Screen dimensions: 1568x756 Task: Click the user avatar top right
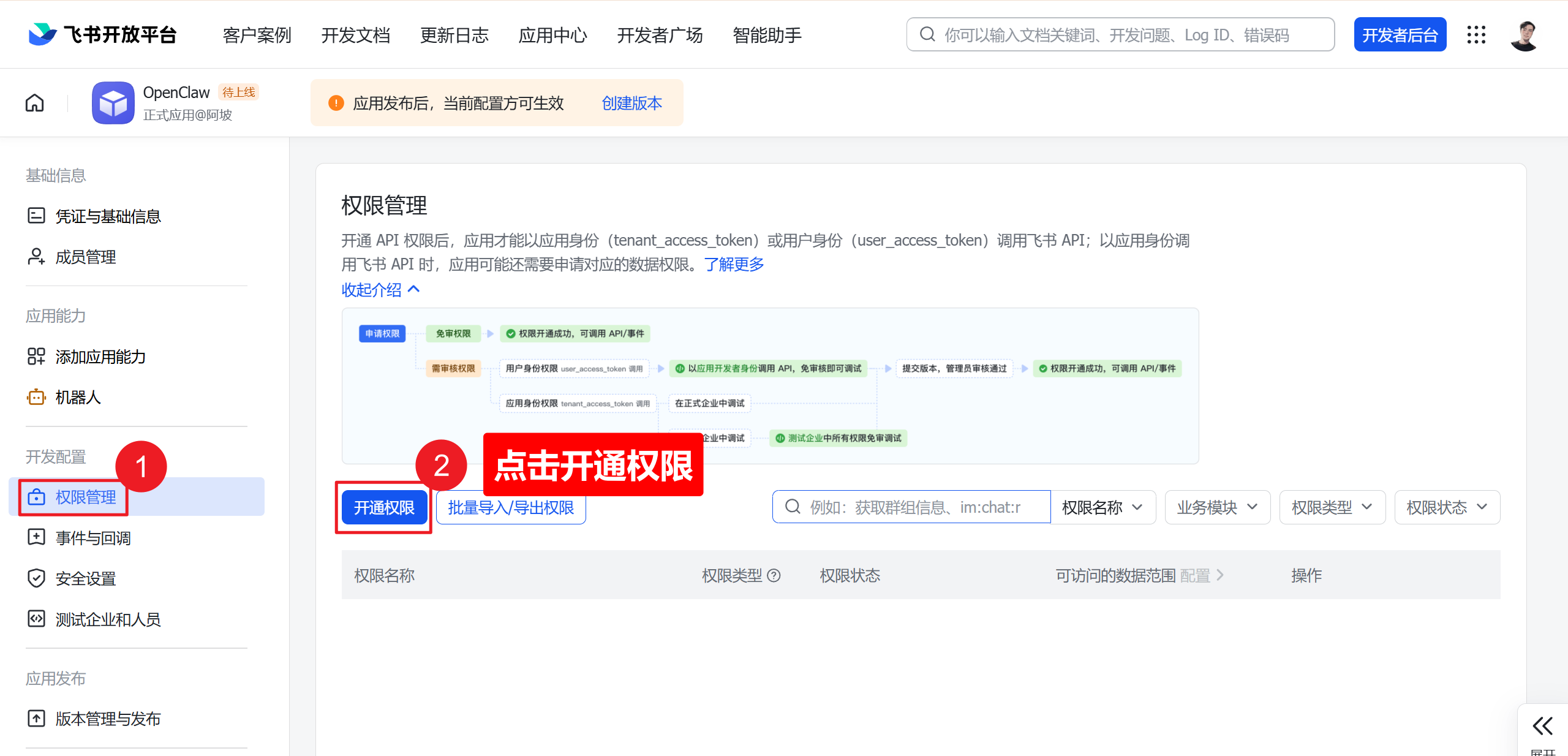point(1525,35)
